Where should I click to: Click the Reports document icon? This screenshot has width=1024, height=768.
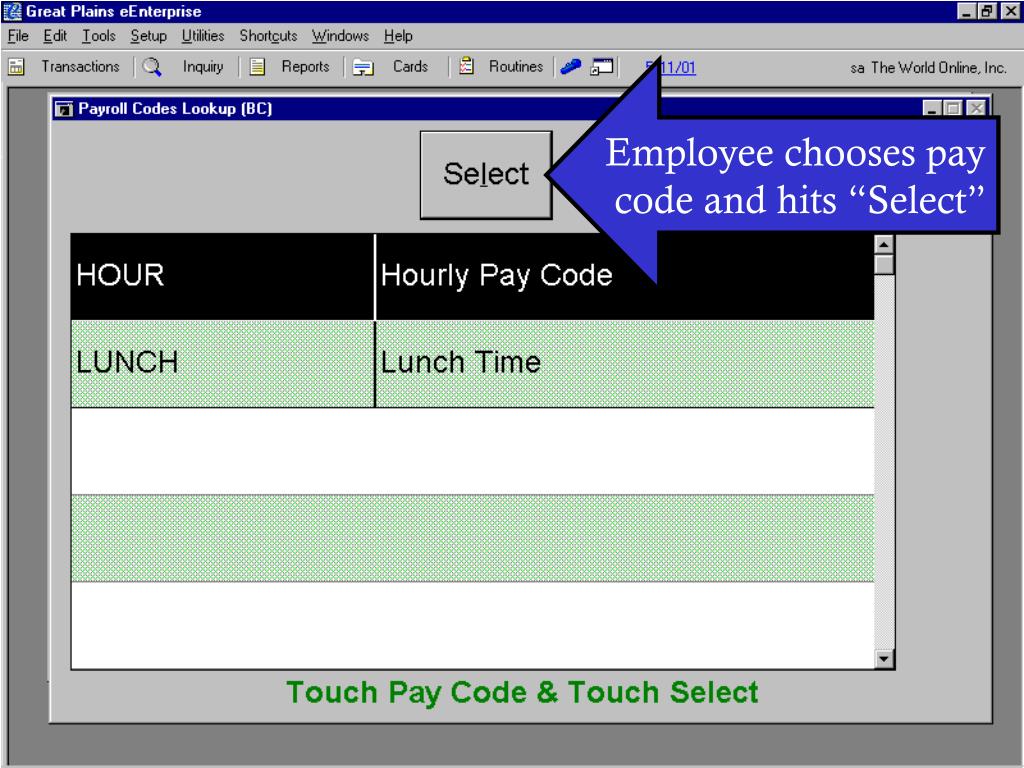coord(257,67)
